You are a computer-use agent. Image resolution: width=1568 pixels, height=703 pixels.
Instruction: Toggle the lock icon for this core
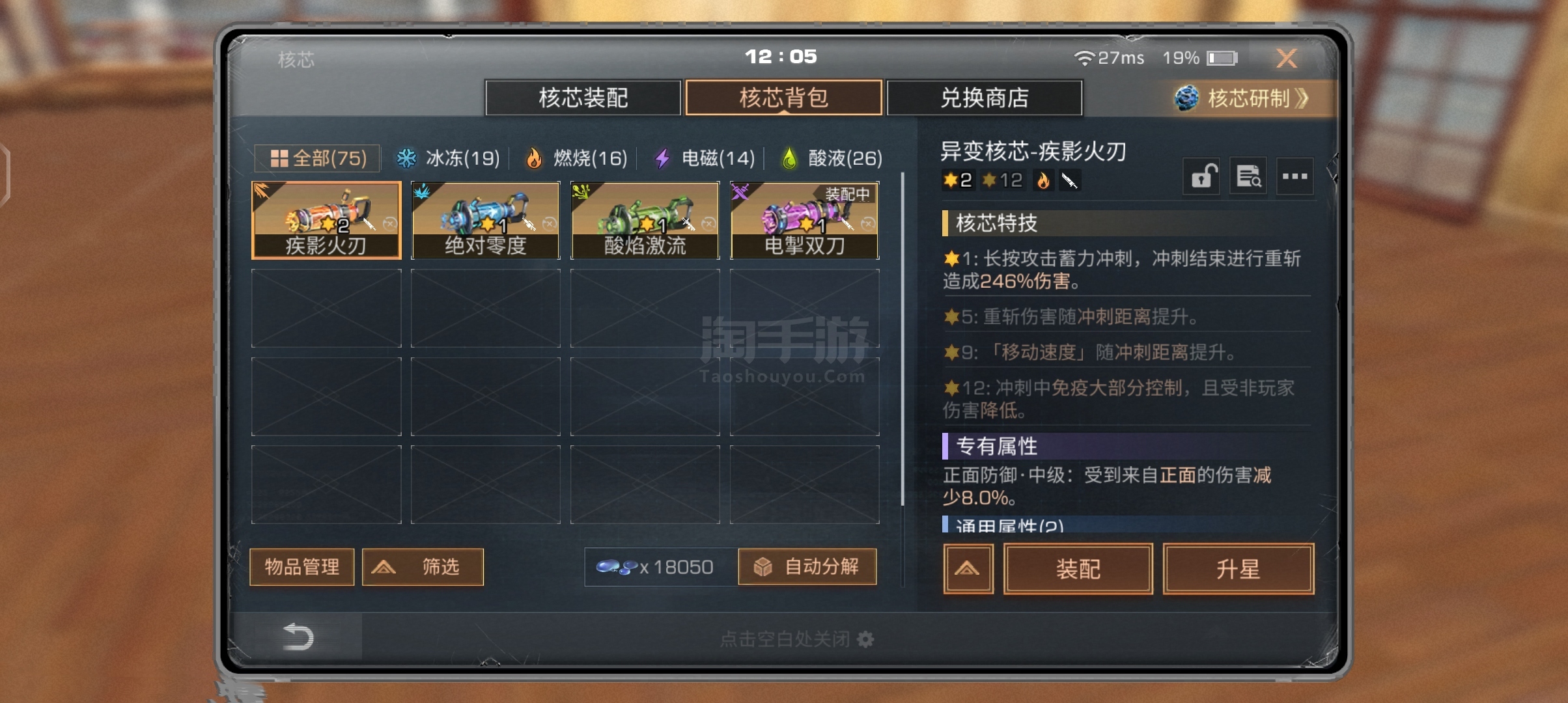(x=1202, y=176)
